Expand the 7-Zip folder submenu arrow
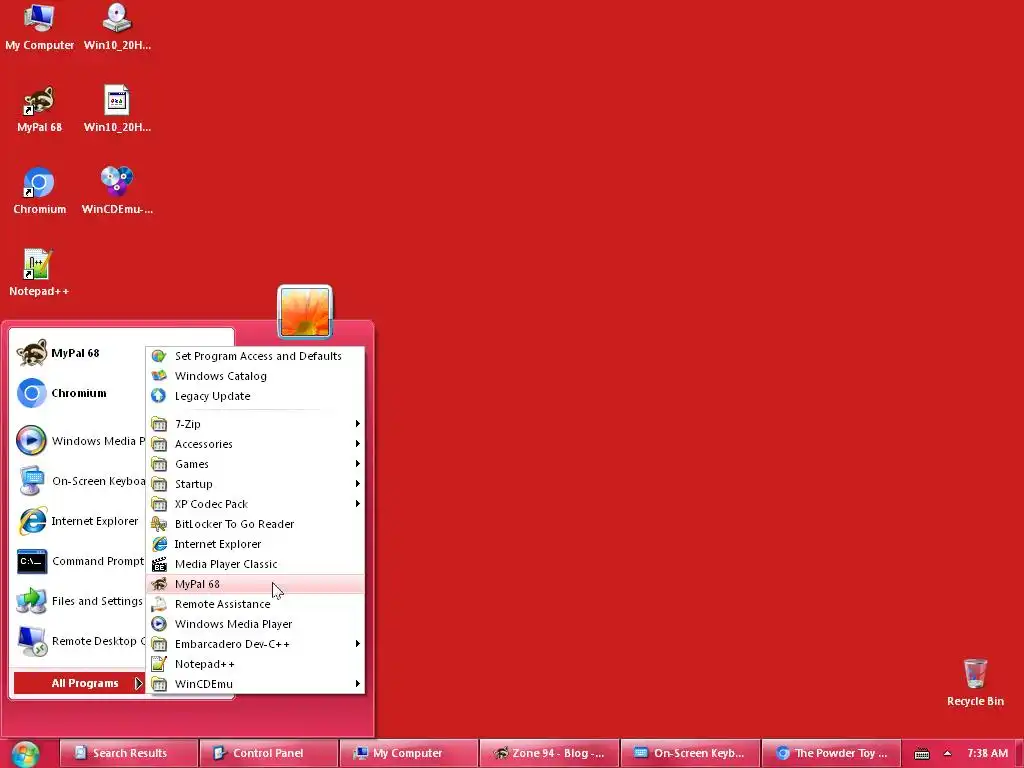1024x768 pixels. 358,424
